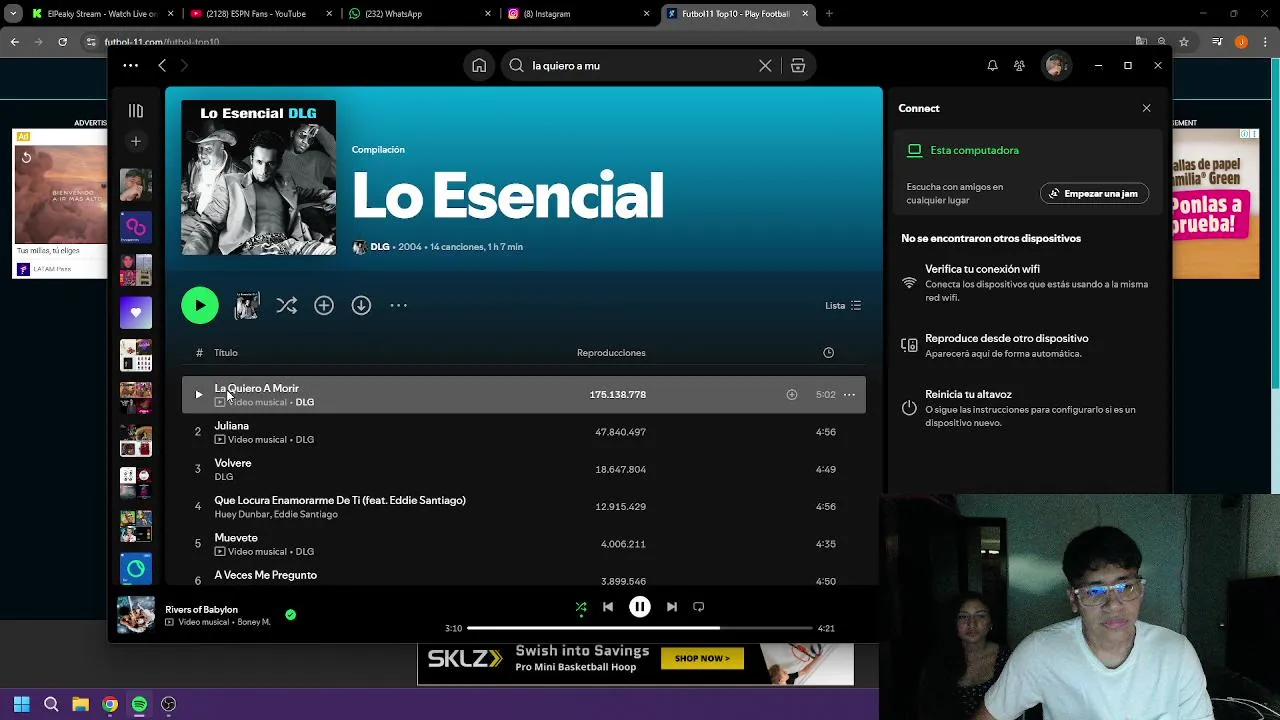Screen dimensions: 1280x720
Task: Open the profile avatar in Spotify top bar
Action: (1055, 65)
